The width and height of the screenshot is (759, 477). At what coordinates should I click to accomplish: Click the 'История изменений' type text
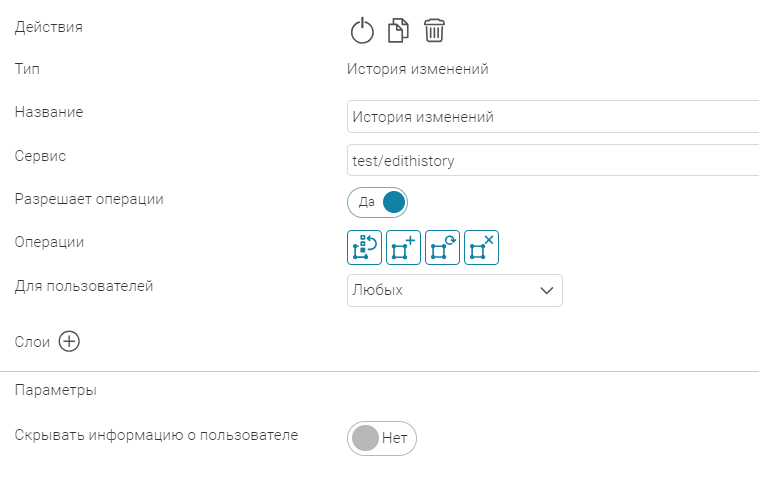418,69
